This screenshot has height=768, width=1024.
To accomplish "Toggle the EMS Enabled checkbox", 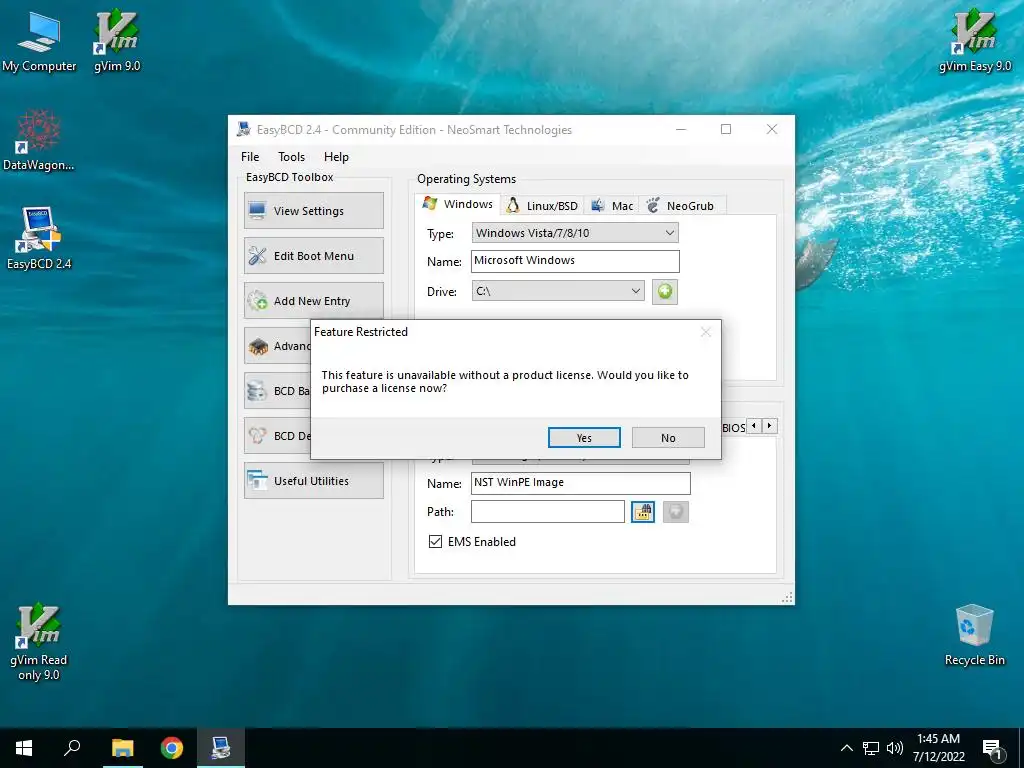I will (435, 541).
